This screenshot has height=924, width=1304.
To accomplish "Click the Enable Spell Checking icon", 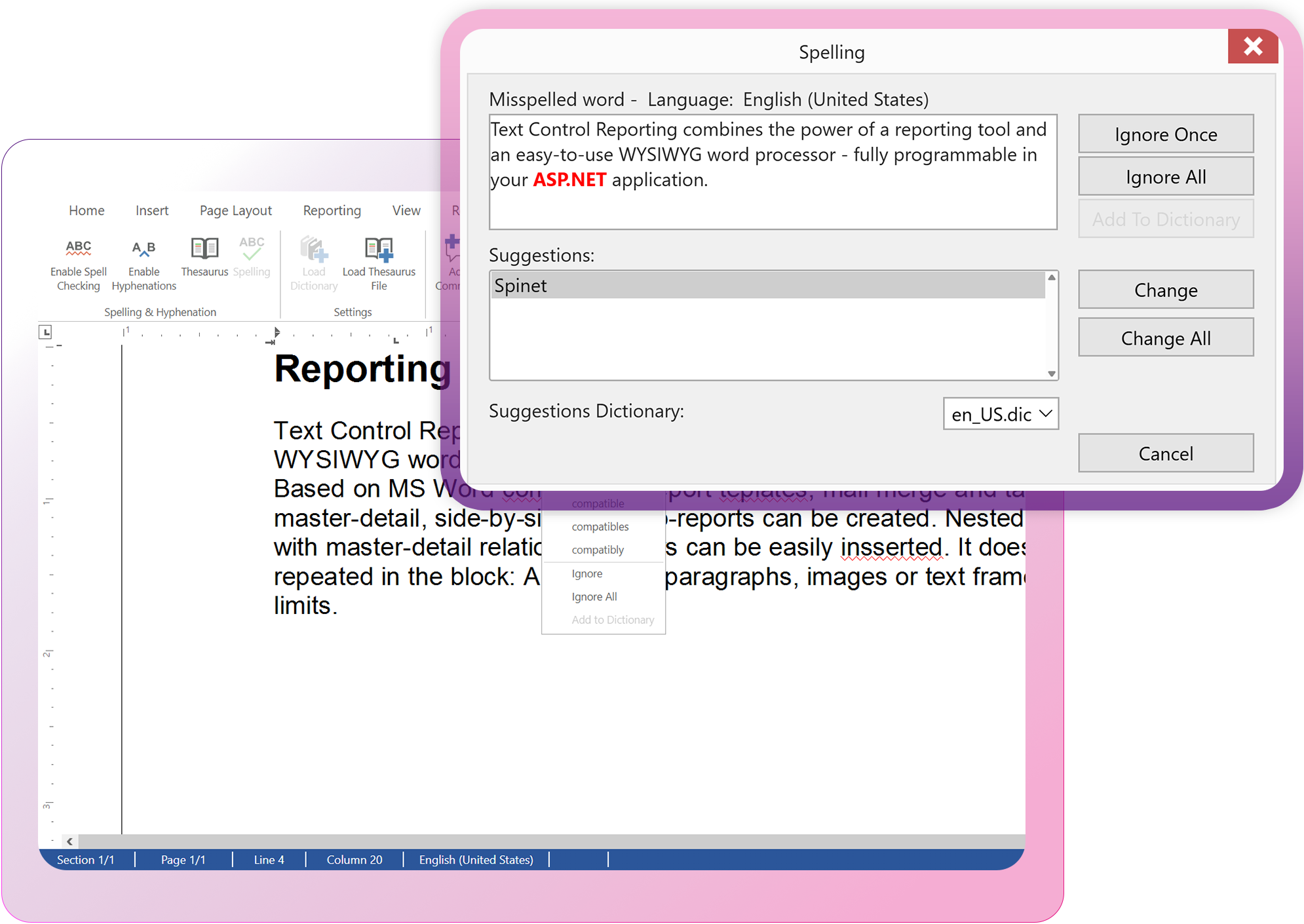I will point(78,248).
